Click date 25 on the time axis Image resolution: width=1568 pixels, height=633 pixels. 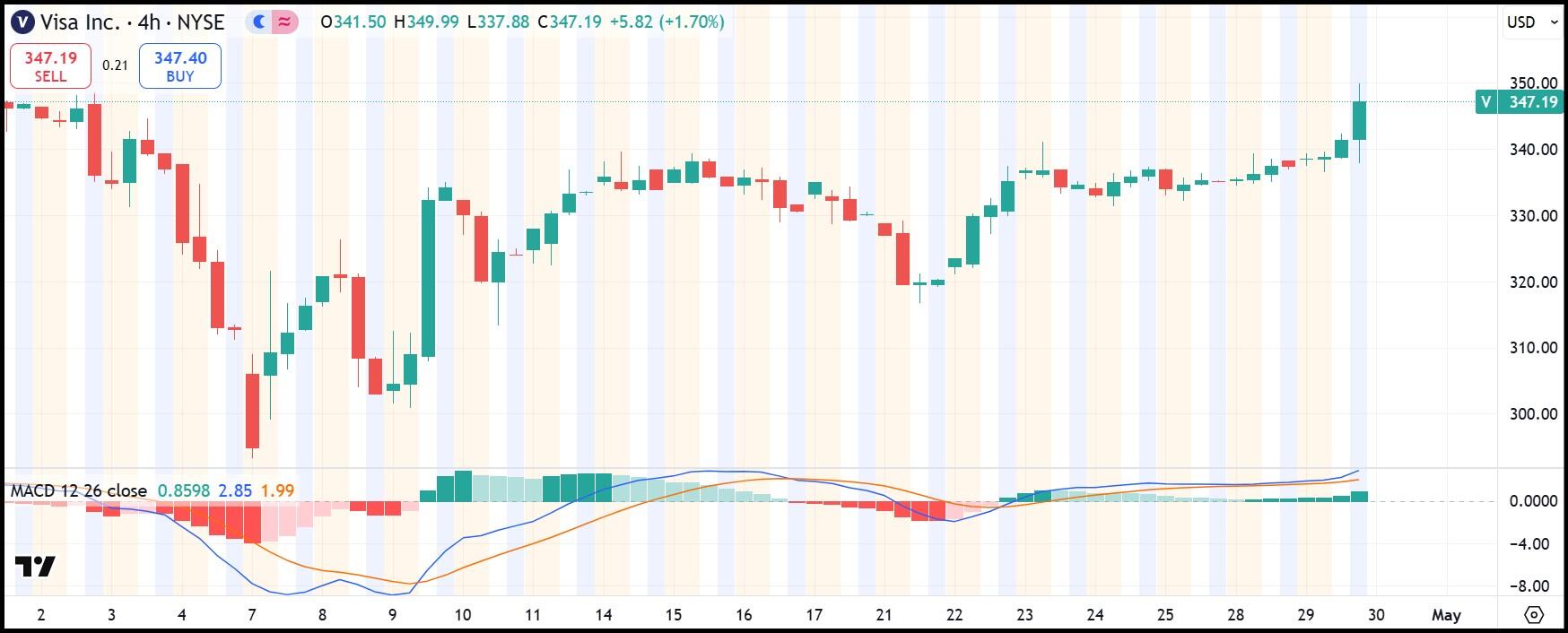coord(1165,615)
